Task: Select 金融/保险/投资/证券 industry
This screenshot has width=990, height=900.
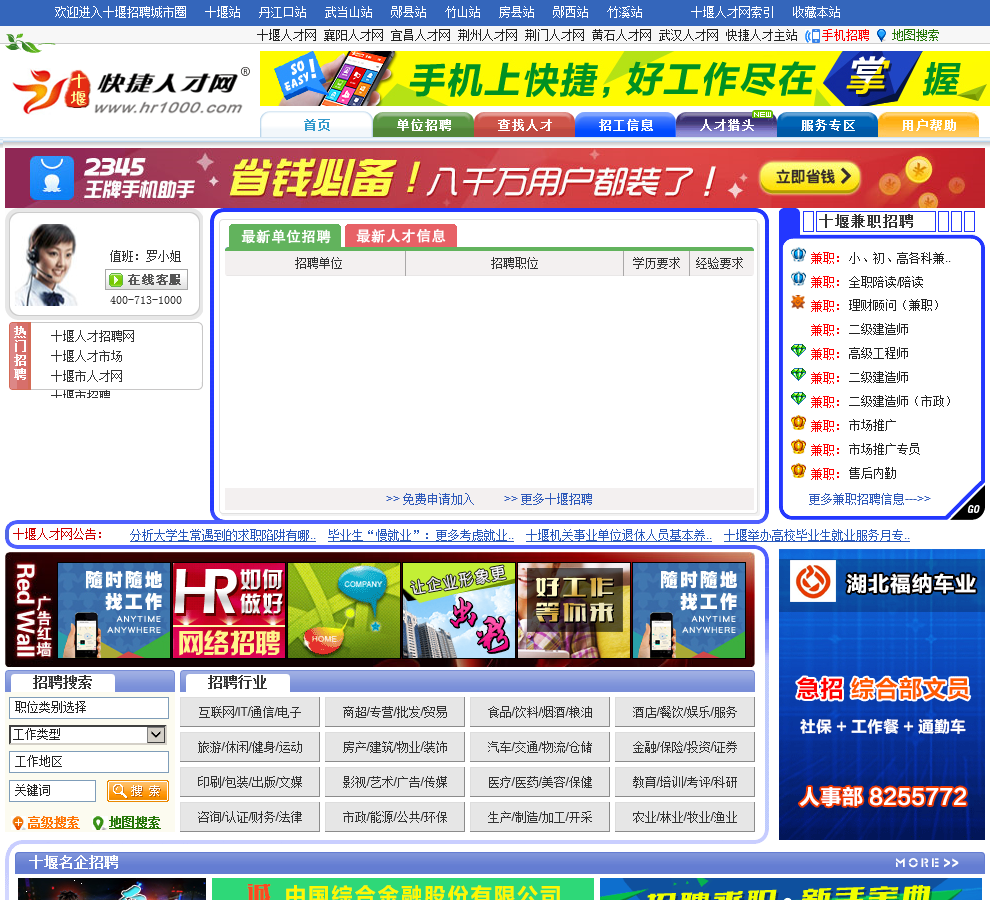Action: [685, 747]
